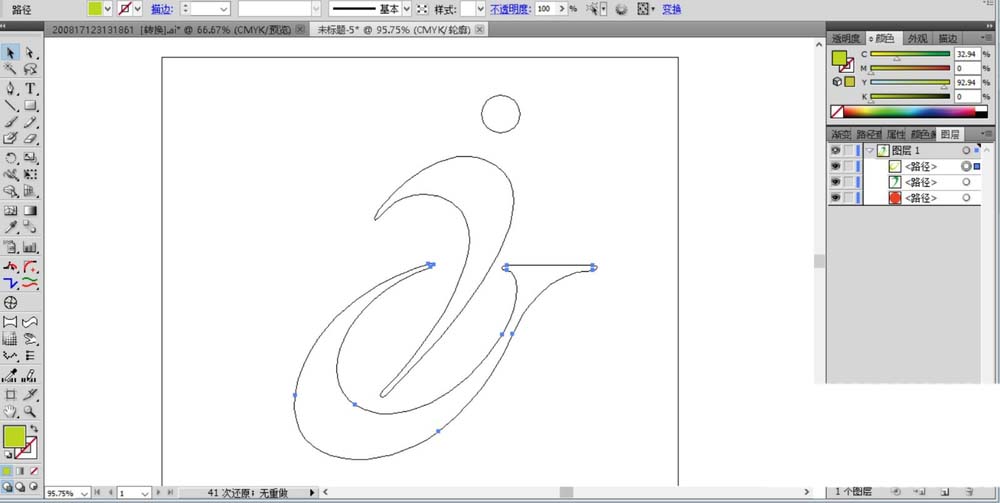Open stroke weight dropdown next to 描边

coord(223,9)
